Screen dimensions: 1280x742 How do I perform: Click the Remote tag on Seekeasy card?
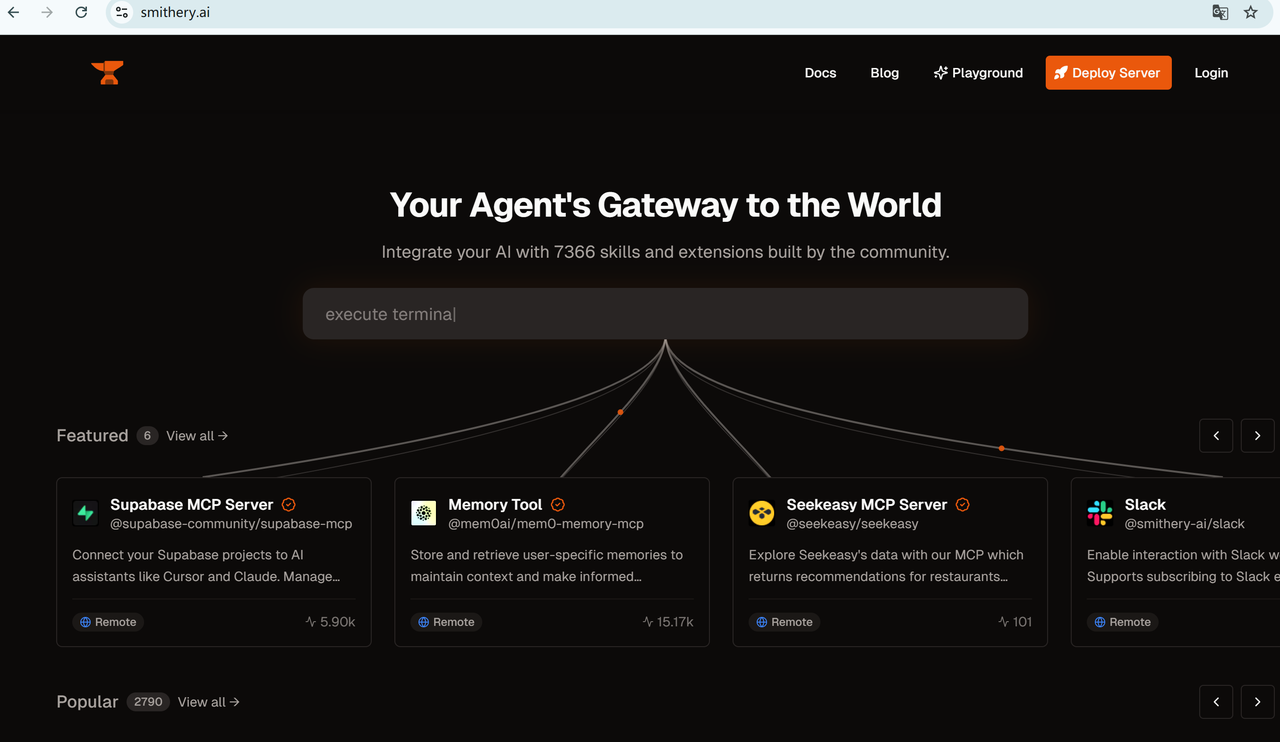[x=784, y=622]
